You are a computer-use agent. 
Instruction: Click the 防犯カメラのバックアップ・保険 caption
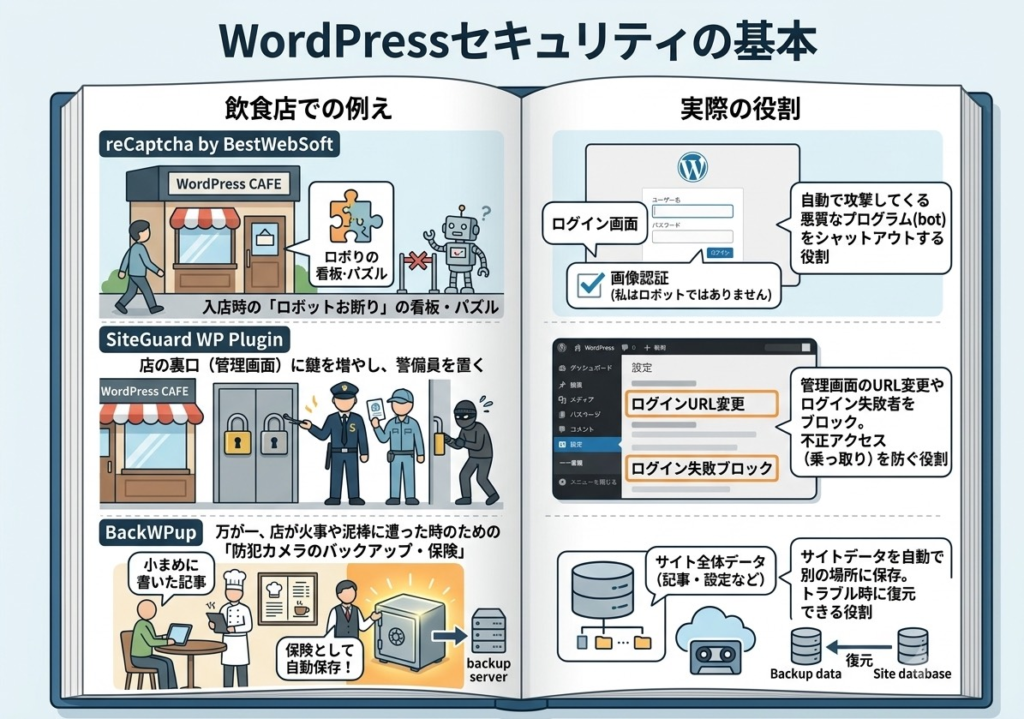[x=343, y=551]
